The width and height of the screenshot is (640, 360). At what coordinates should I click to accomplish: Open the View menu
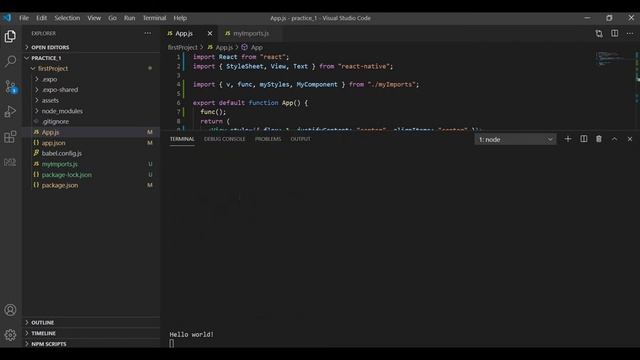coord(94,18)
